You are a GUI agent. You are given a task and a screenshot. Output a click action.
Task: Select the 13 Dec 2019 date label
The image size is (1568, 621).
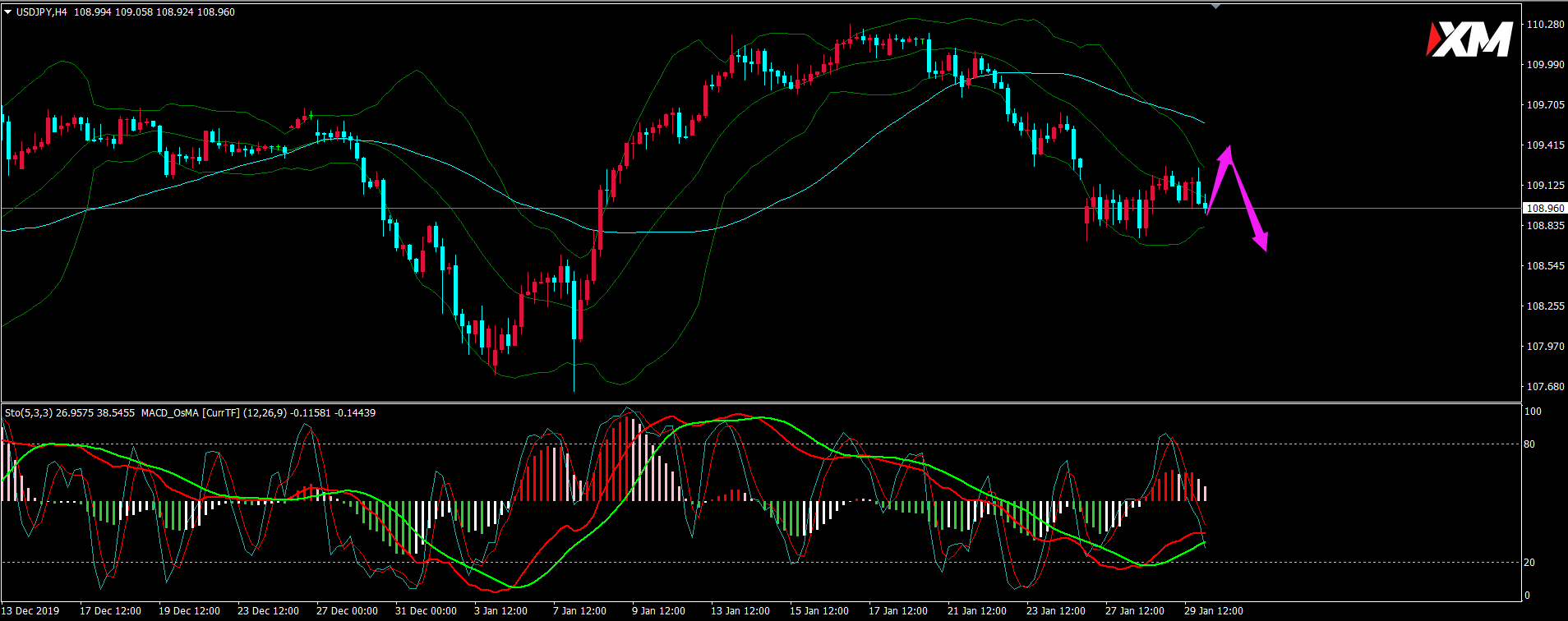click(31, 611)
